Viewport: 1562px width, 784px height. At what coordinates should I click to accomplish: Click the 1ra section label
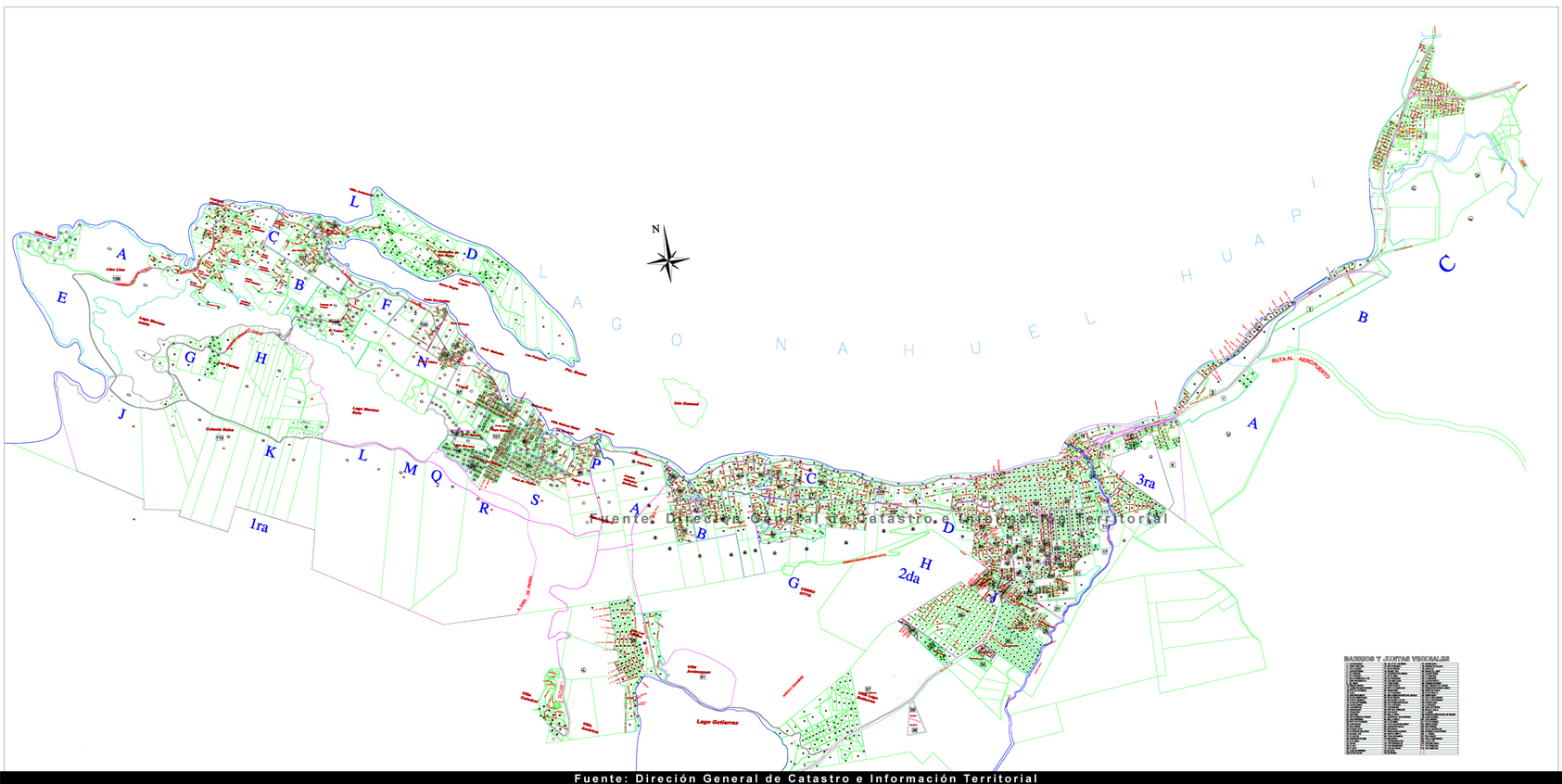259,526
